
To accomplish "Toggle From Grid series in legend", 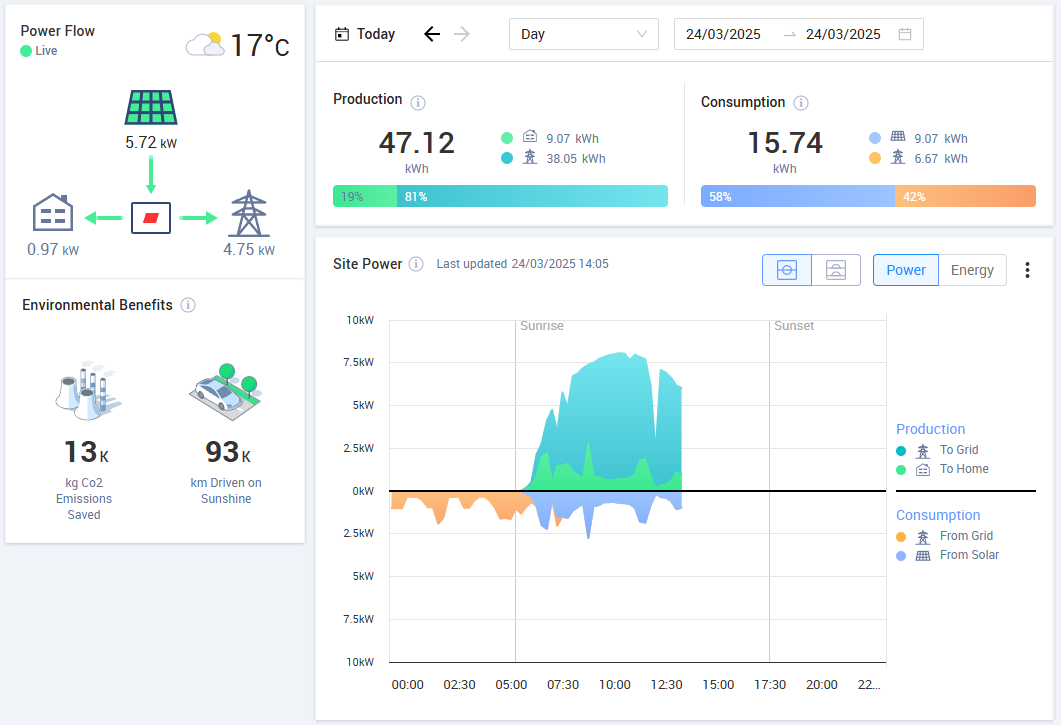I will coord(945,536).
